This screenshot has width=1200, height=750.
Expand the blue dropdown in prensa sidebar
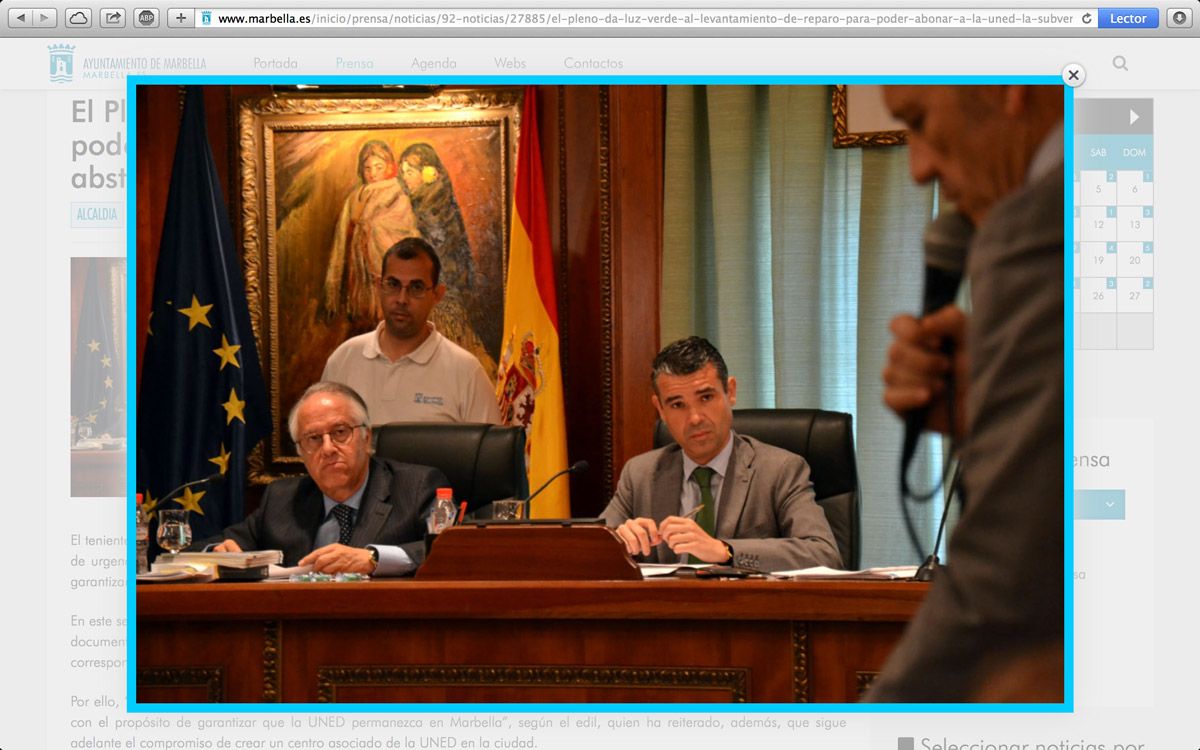pyautogui.click(x=1099, y=505)
